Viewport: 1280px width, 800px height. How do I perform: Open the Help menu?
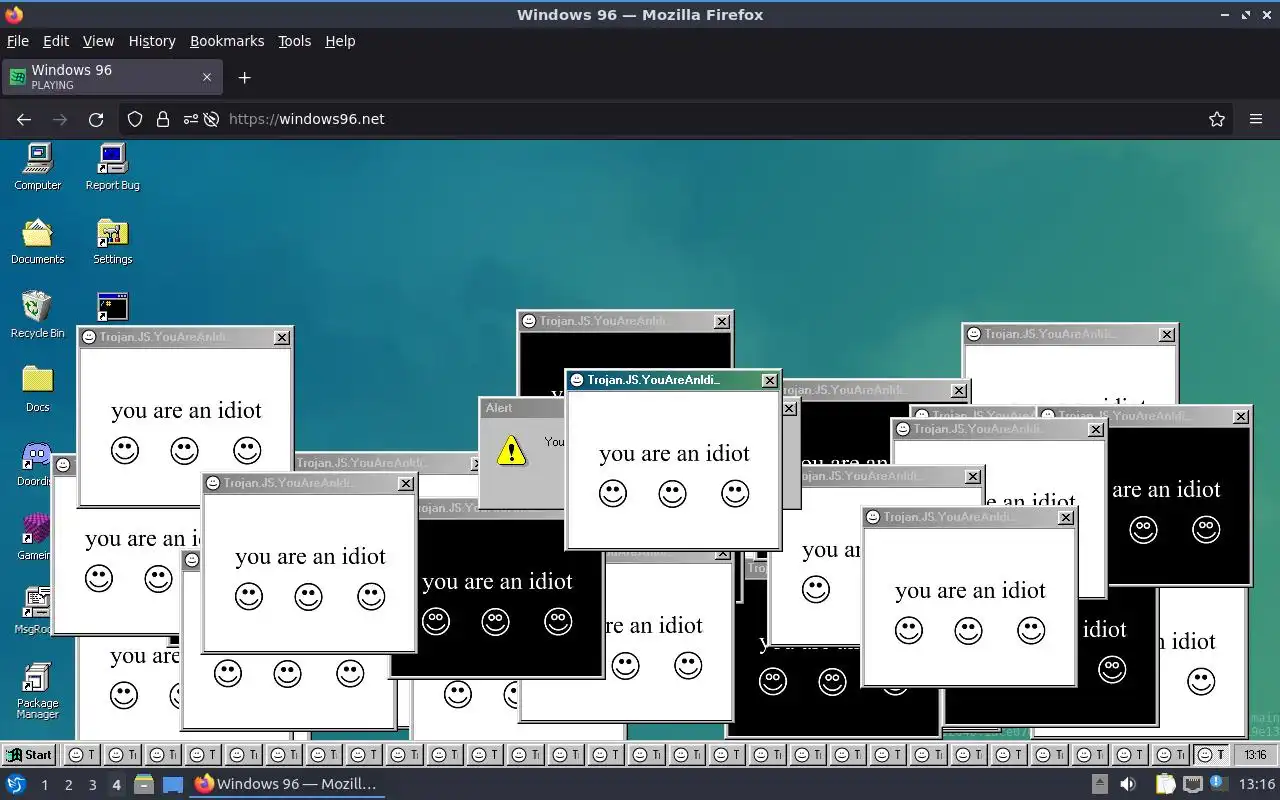[340, 41]
